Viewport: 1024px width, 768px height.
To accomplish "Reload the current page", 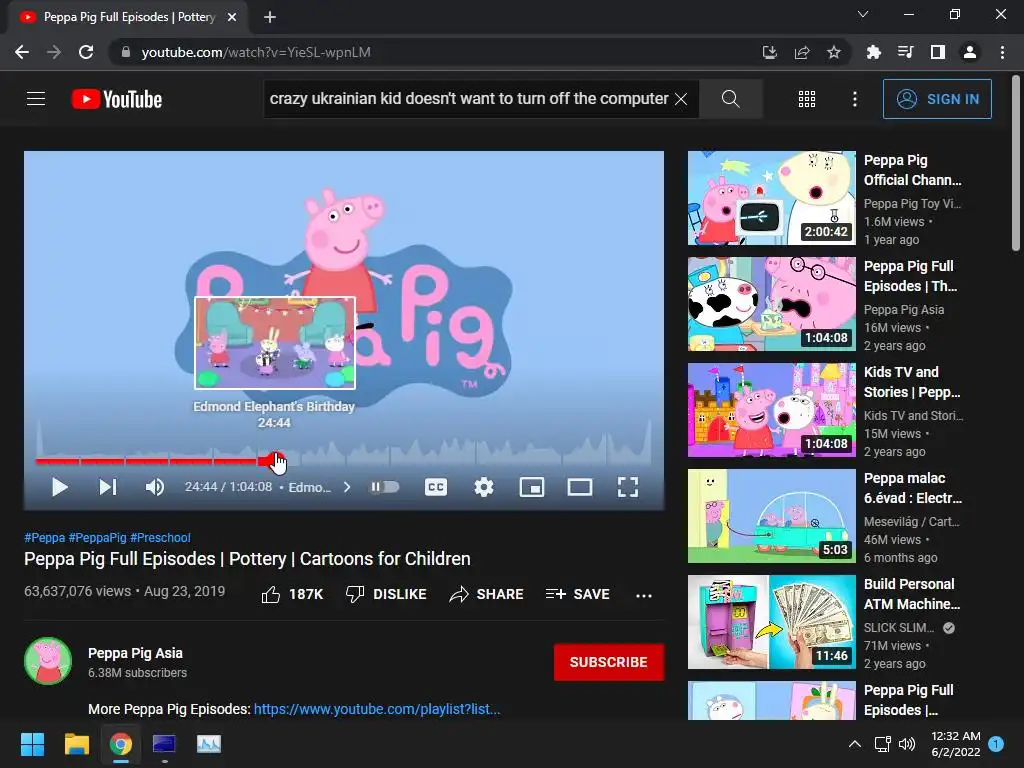I will point(86,52).
